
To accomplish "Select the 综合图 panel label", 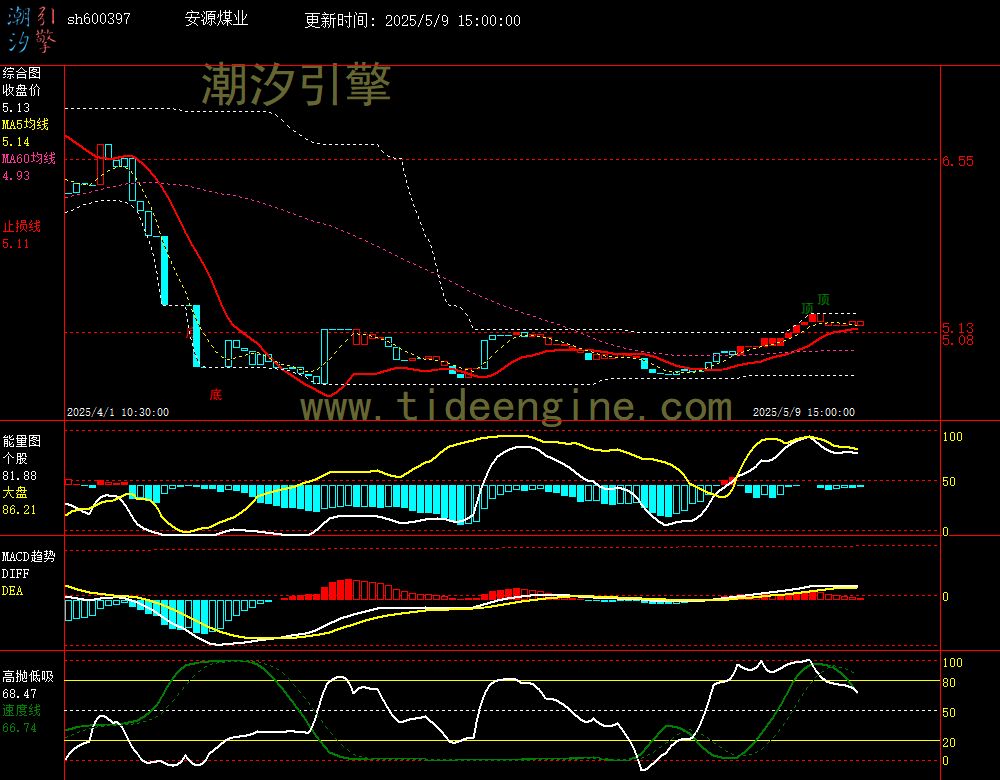I will click(21, 73).
